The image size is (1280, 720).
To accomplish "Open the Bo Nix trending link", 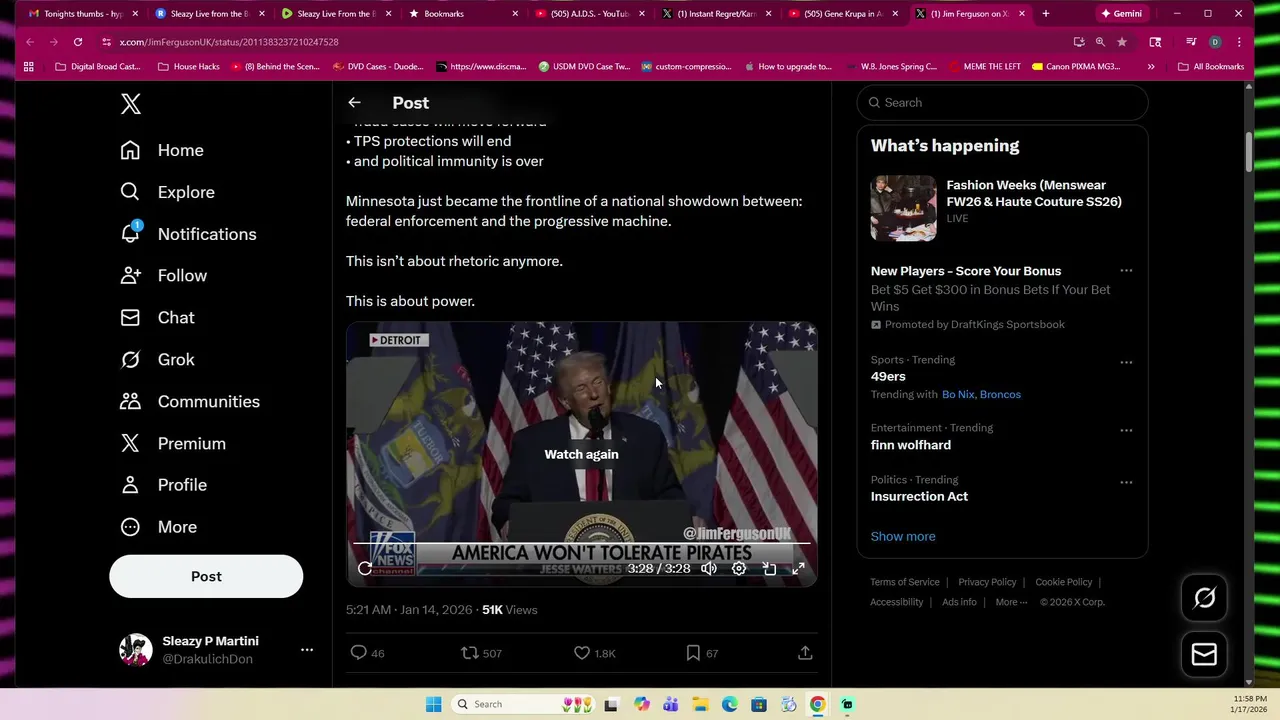I will pyautogui.click(x=958, y=395).
